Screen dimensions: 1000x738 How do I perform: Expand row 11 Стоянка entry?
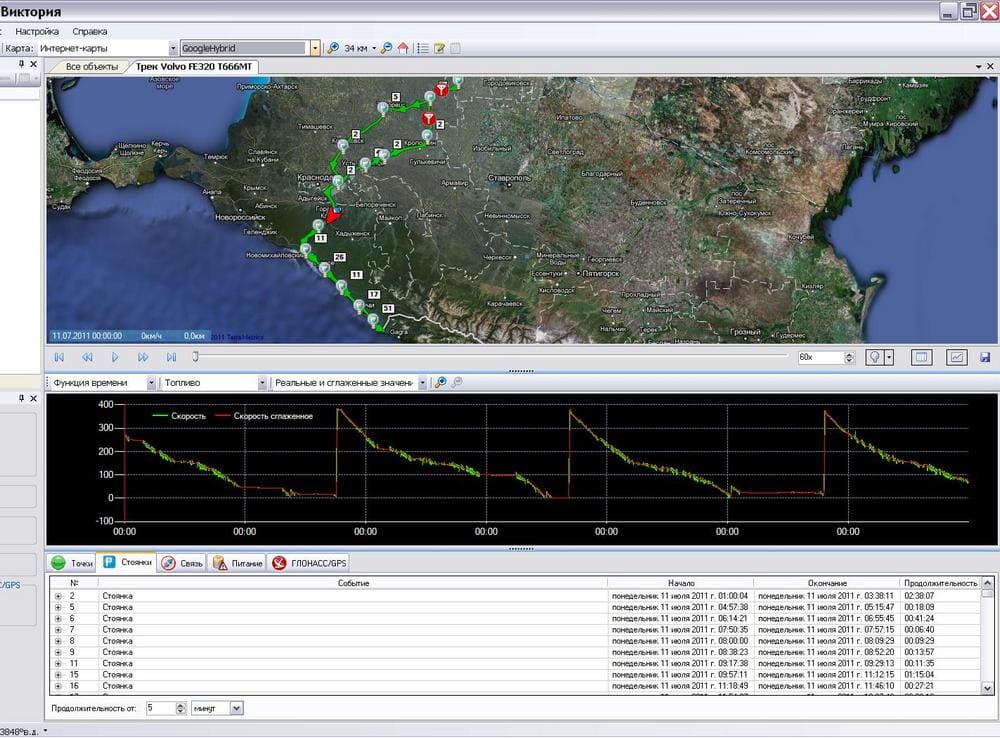coord(58,664)
